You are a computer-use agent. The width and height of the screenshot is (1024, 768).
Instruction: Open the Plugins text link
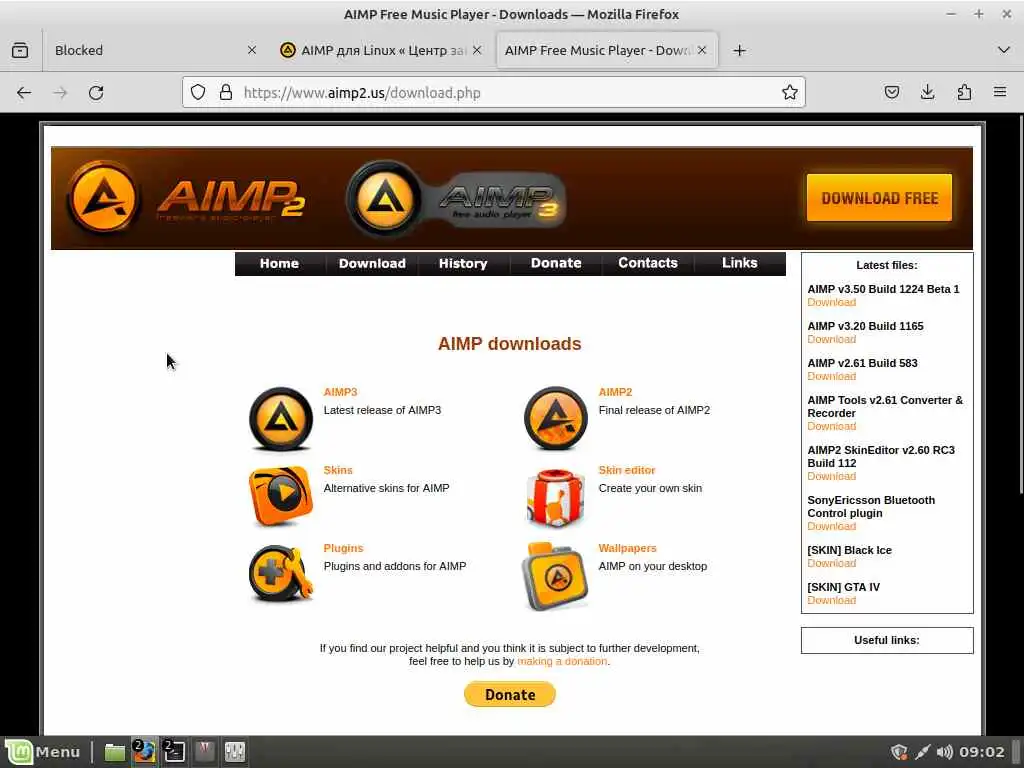point(343,548)
